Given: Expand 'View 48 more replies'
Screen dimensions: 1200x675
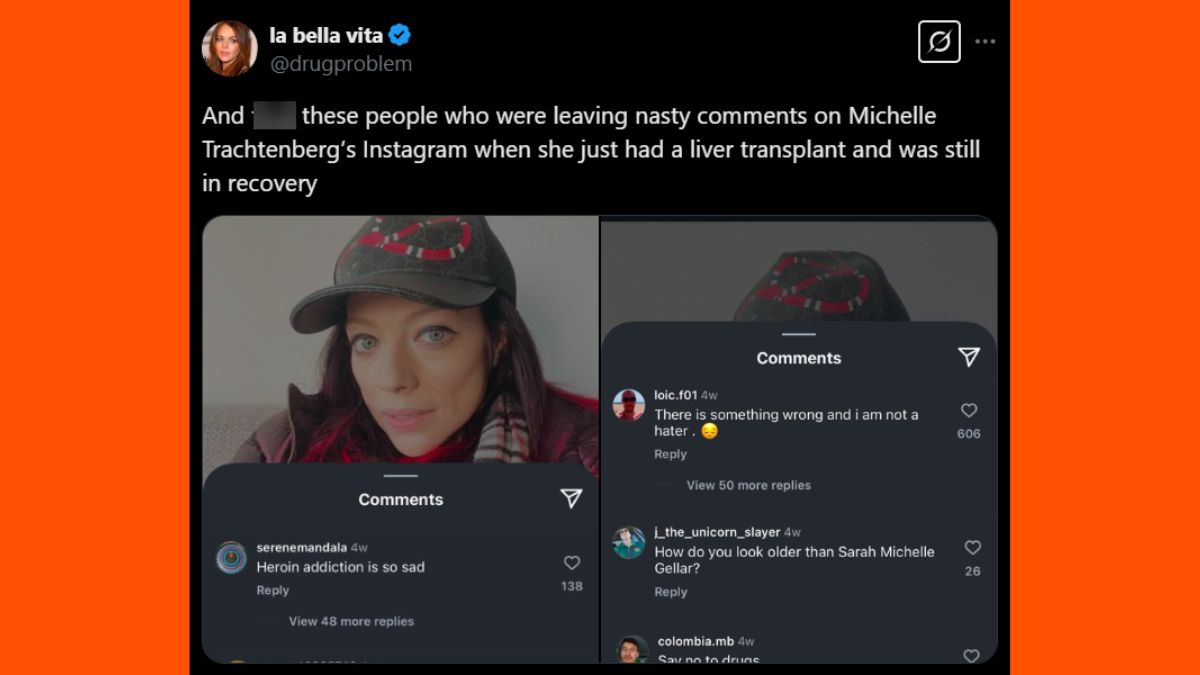Looking at the screenshot, I should click(x=351, y=621).
